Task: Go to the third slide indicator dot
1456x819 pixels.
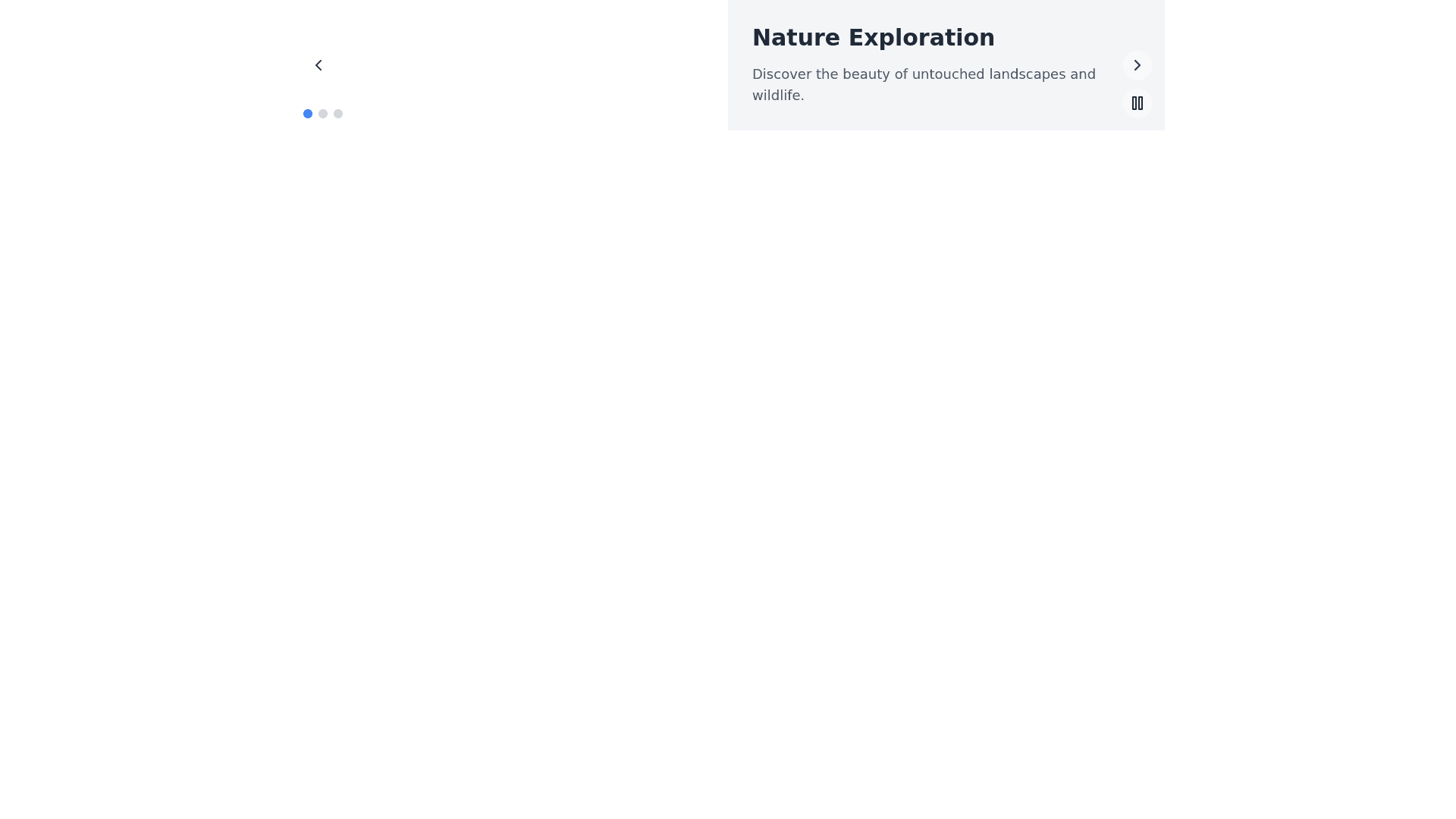Action: [338, 114]
